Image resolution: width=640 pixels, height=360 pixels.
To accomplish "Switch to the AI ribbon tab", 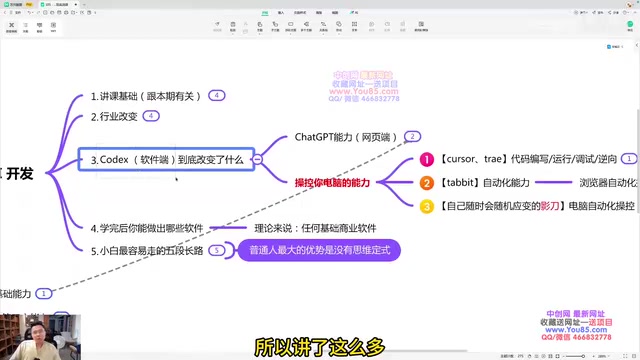I will click(x=354, y=13).
